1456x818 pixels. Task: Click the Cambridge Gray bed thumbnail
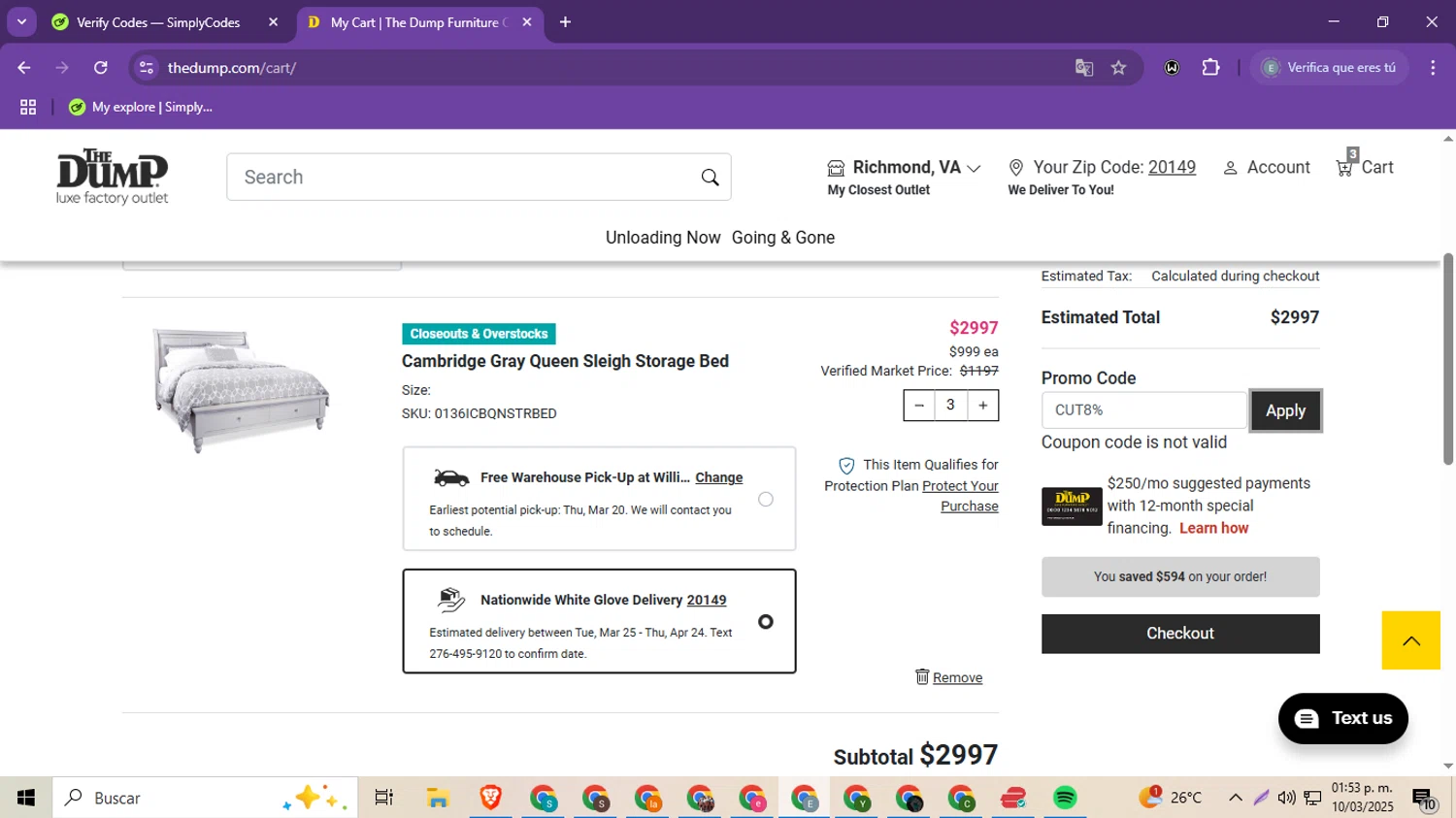[x=241, y=389]
